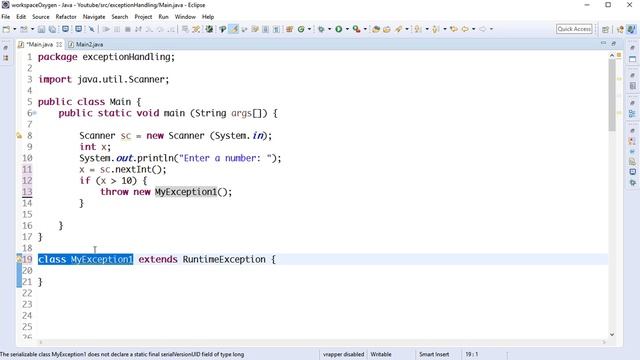Click the Terminate square icon
This screenshot has width=640, height=360.
pyautogui.click(x=127, y=29)
